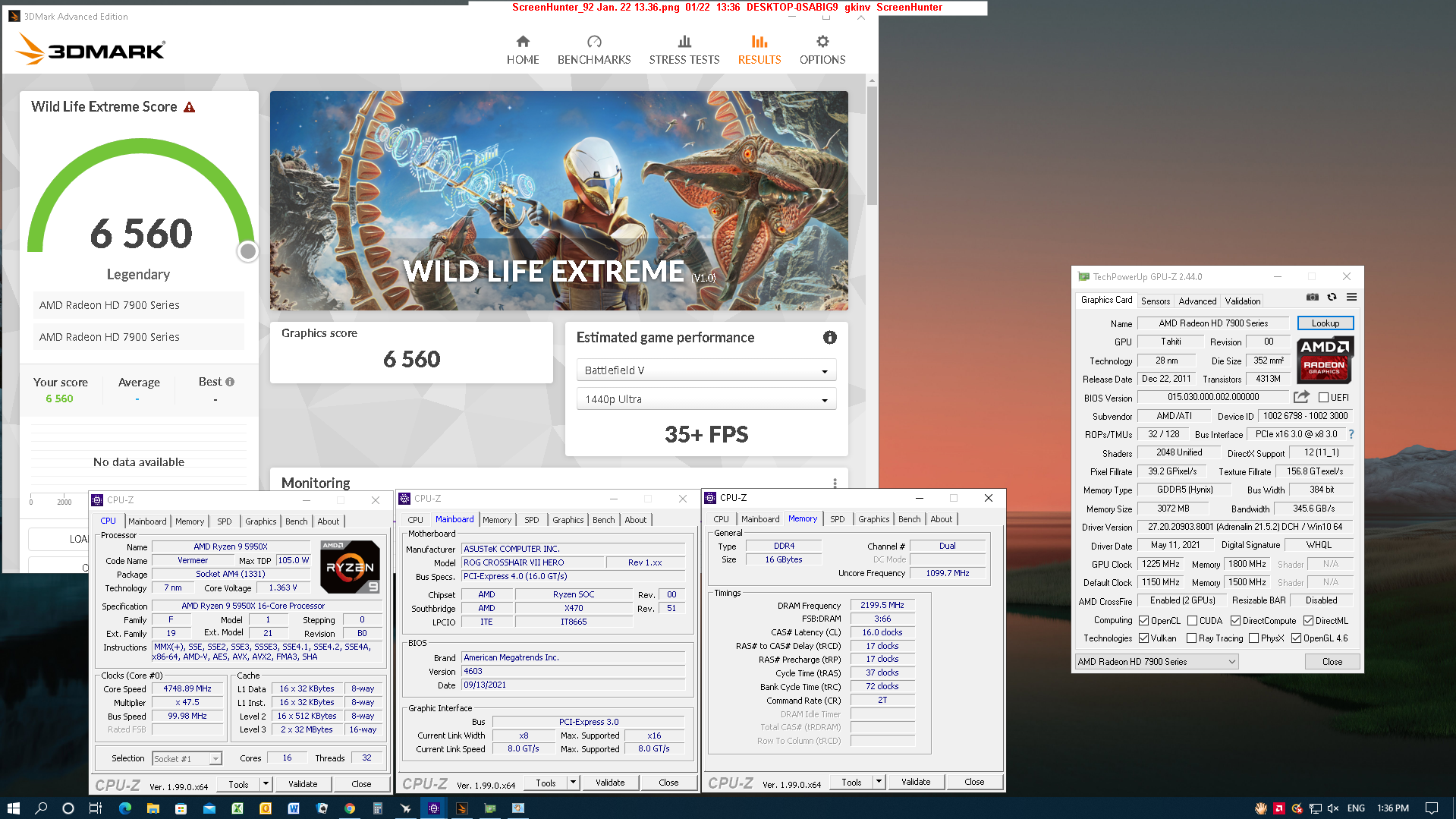The image size is (1456, 819).
Task: Expand Tools arrow in CPU-Z Mainboard-tab window
Action: pyautogui.click(x=573, y=783)
